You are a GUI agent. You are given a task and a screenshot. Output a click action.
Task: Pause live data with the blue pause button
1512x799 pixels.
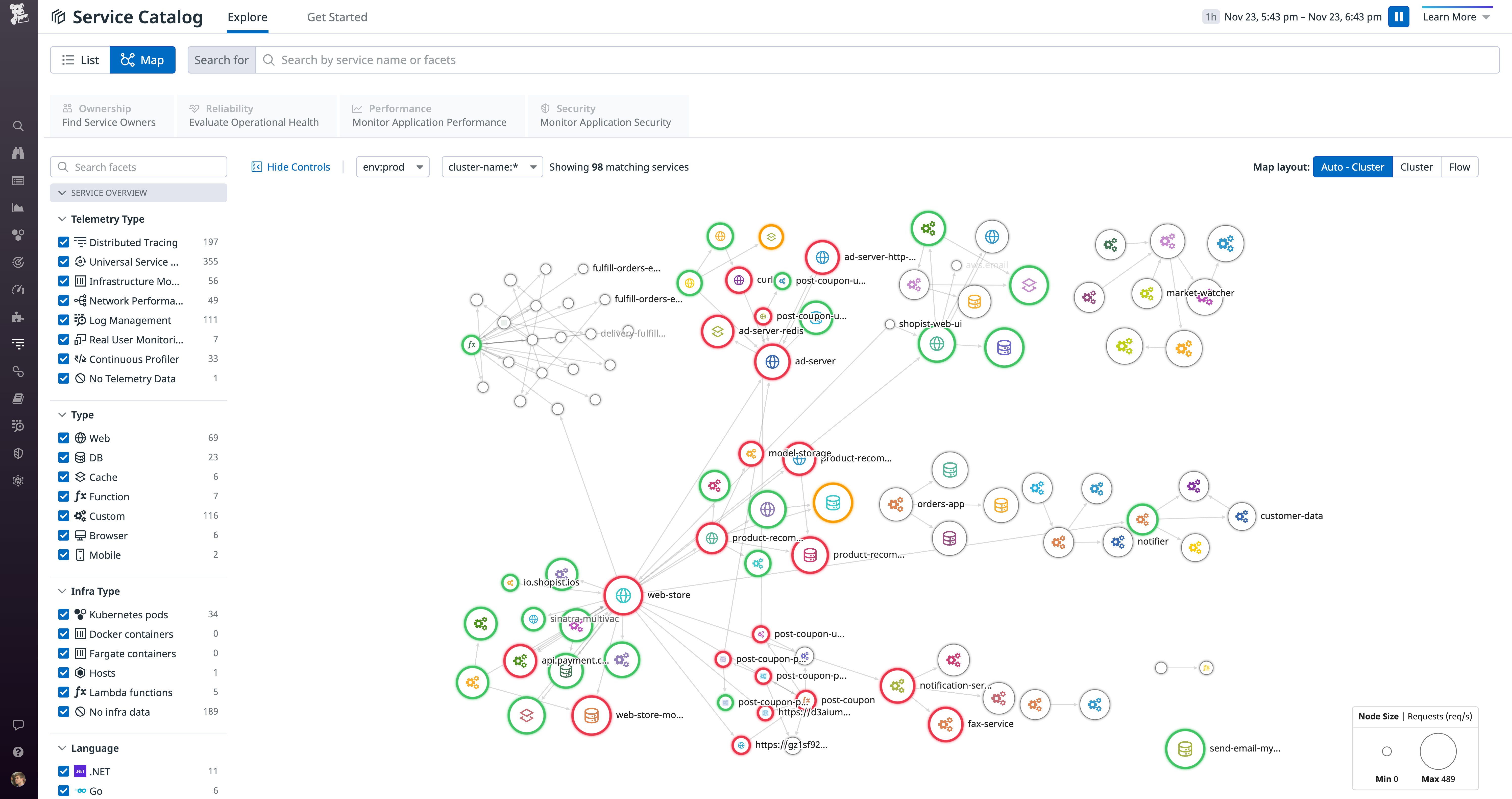tap(1399, 16)
